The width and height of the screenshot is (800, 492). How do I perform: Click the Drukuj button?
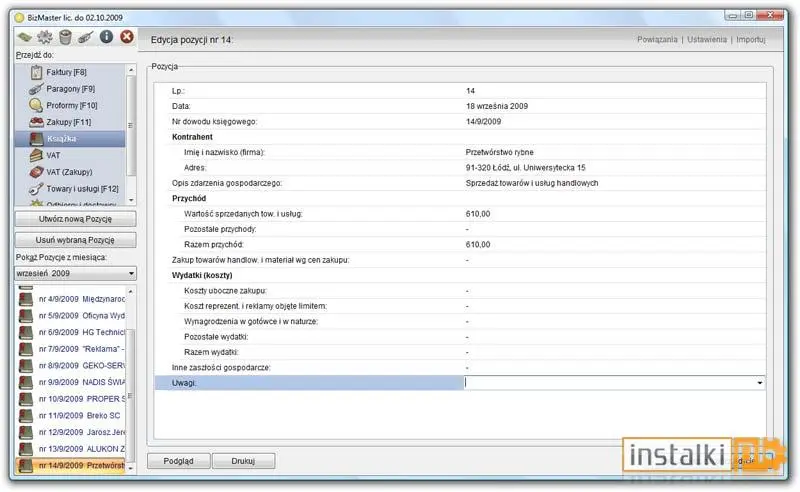coord(243,461)
